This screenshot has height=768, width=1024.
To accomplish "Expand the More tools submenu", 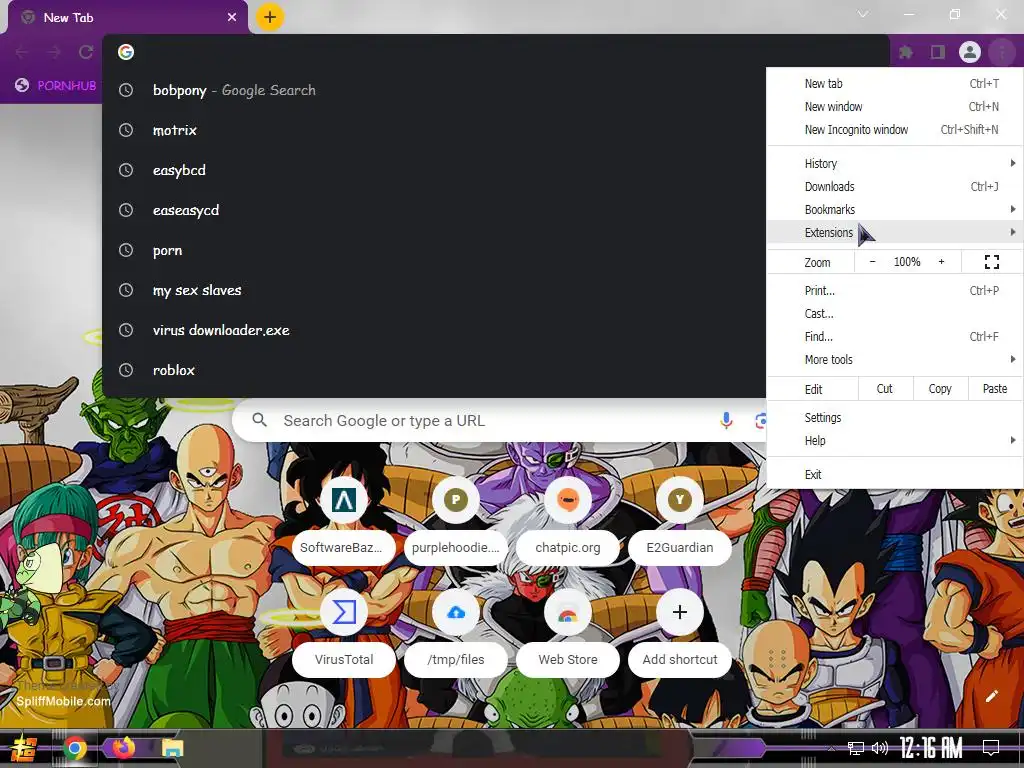I will [895, 359].
